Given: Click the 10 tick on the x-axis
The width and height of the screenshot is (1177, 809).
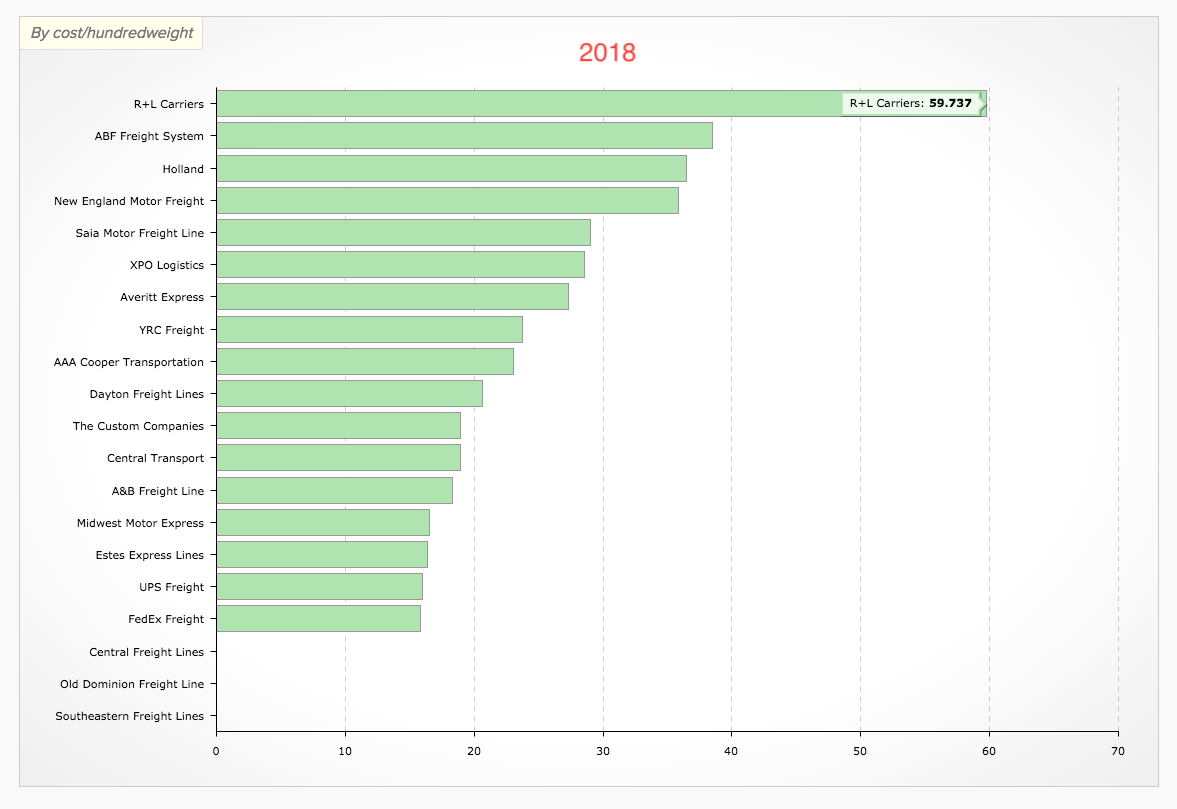Looking at the screenshot, I should (345, 751).
